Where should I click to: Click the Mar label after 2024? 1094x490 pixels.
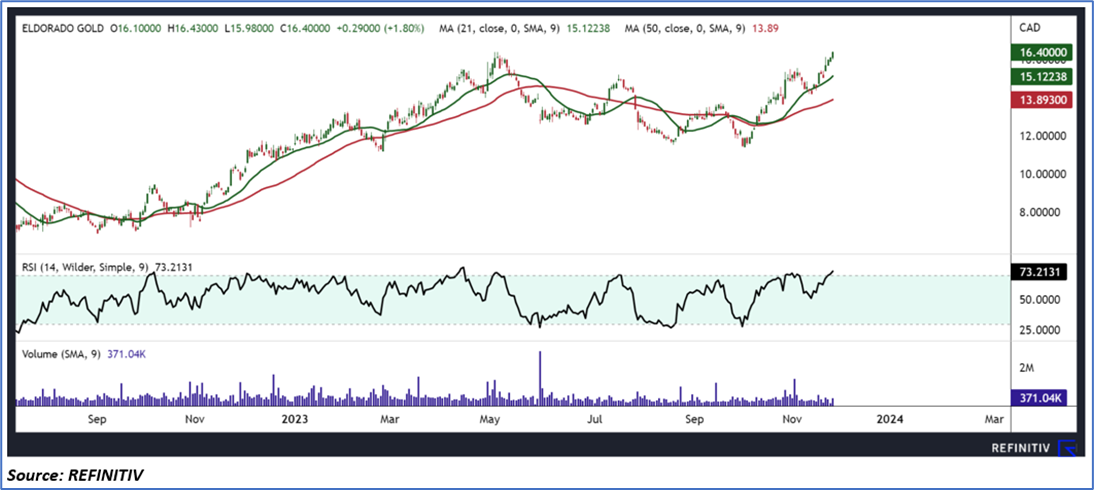[994, 419]
